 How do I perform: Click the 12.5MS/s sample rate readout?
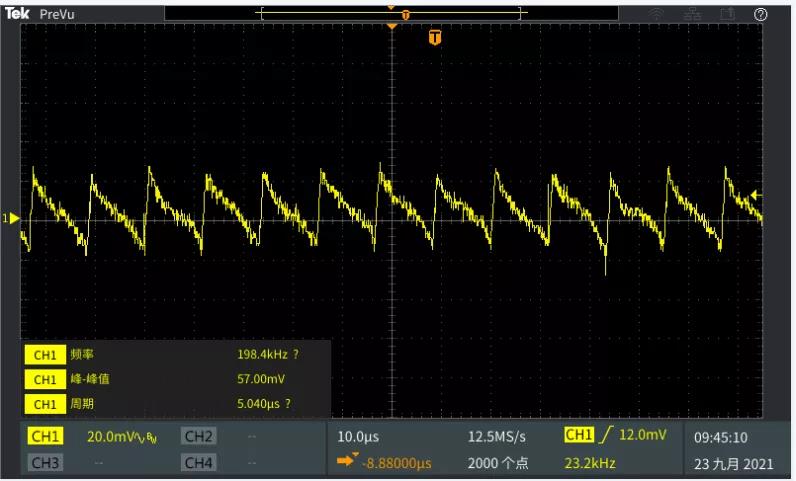(496, 436)
